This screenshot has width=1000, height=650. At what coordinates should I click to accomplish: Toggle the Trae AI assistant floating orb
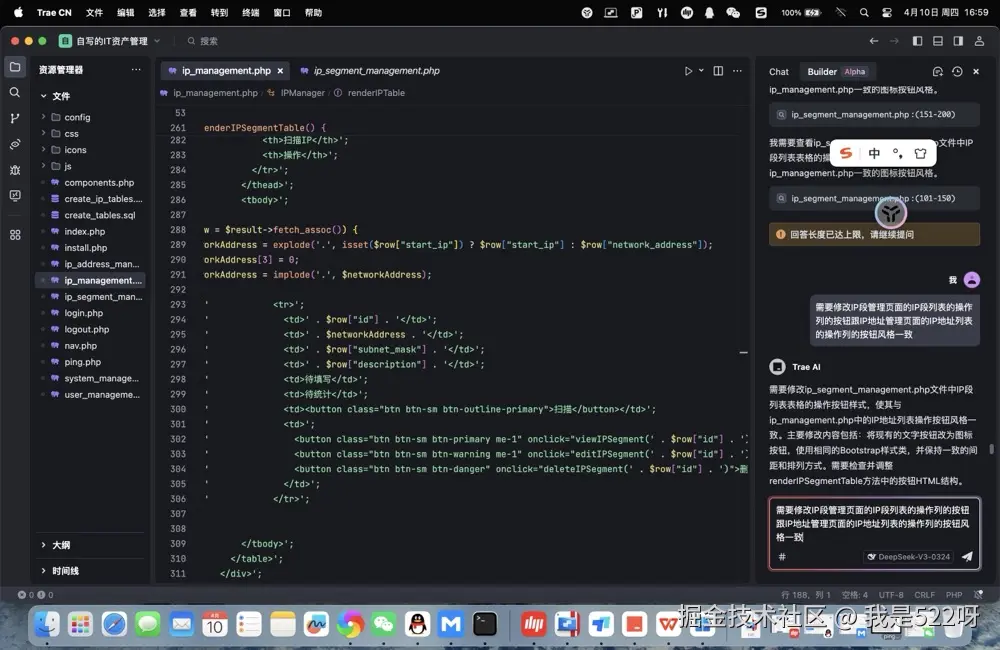click(x=890, y=211)
